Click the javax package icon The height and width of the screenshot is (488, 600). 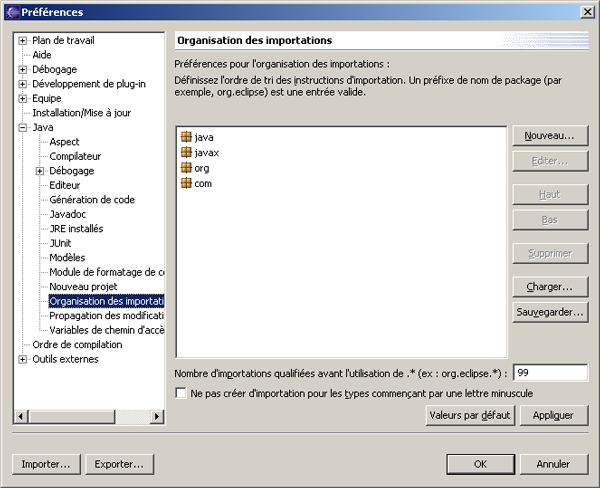(186, 153)
